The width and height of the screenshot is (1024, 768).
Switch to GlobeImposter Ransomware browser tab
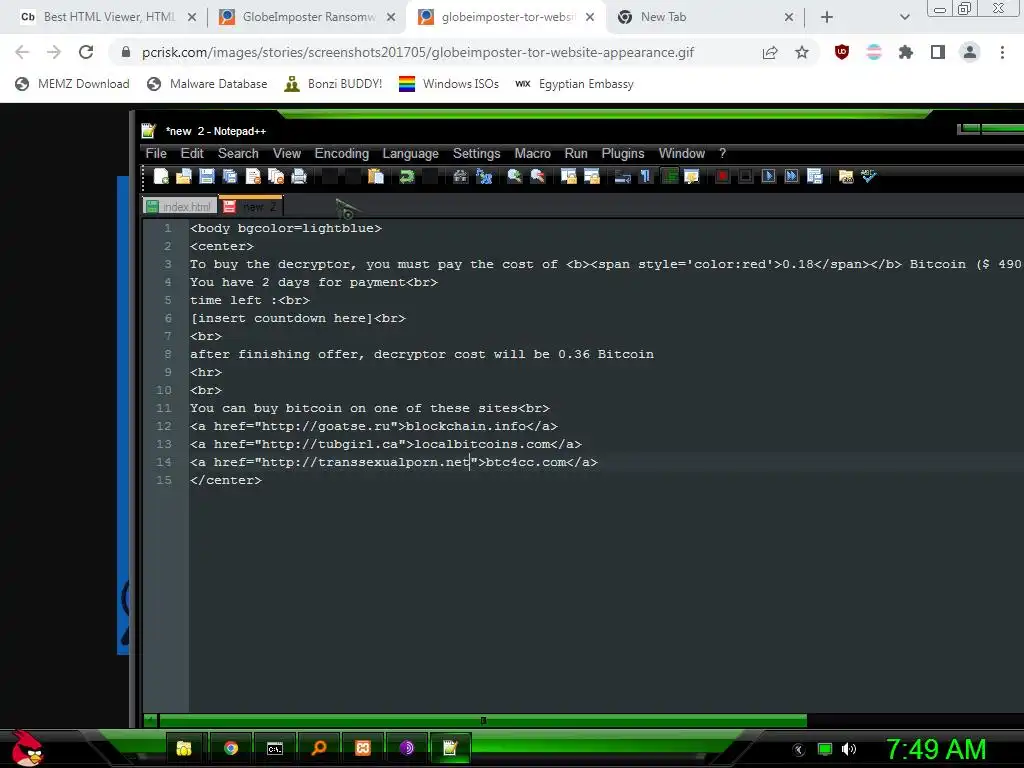(x=307, y=17)
